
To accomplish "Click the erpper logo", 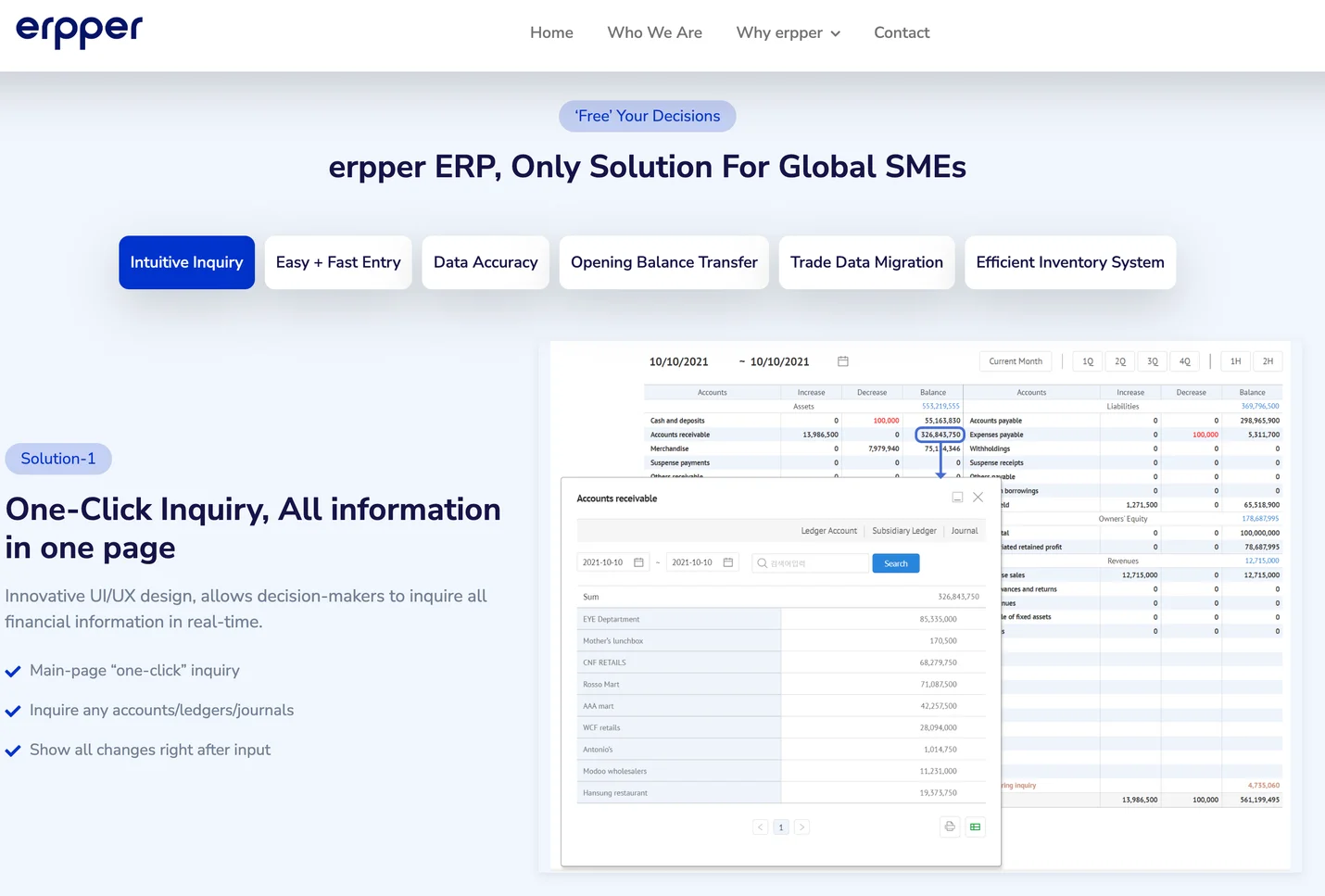I will tap(80, 31).
